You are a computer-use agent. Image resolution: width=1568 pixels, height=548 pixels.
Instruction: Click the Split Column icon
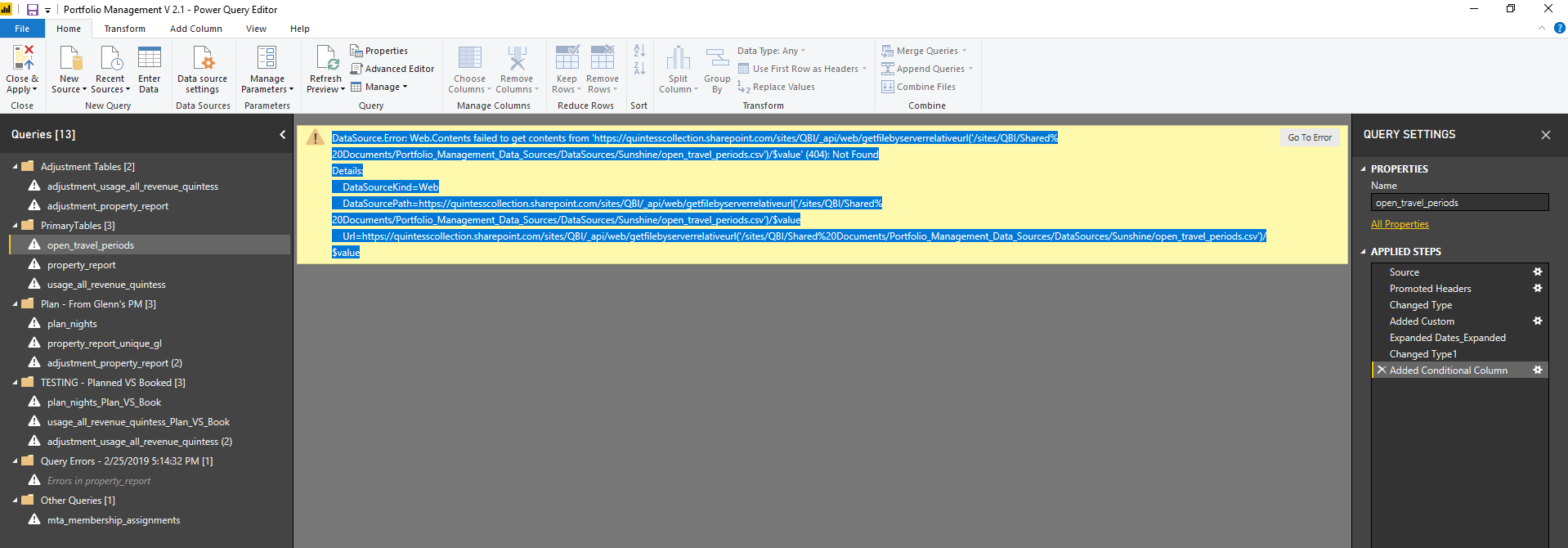coord(679,58)
